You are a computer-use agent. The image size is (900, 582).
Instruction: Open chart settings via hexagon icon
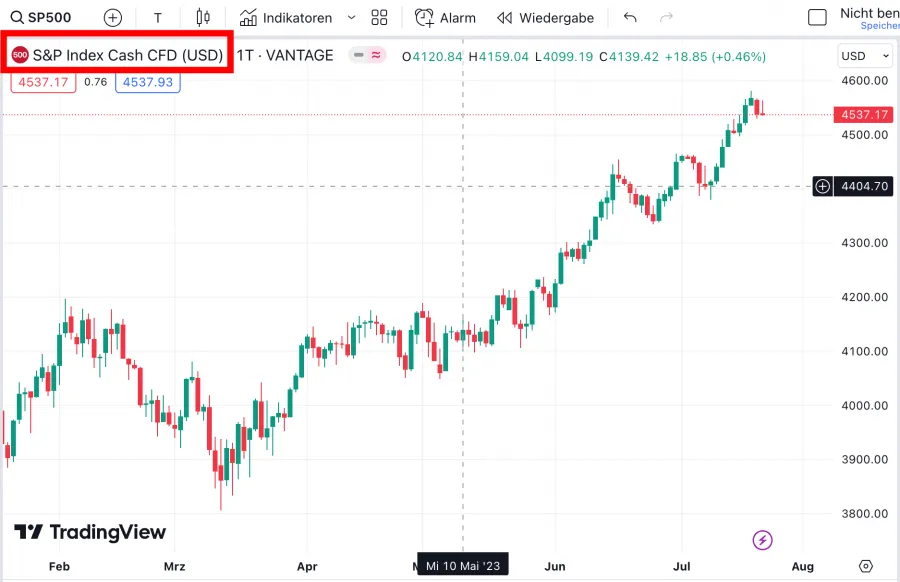click(x=866, y=566)
